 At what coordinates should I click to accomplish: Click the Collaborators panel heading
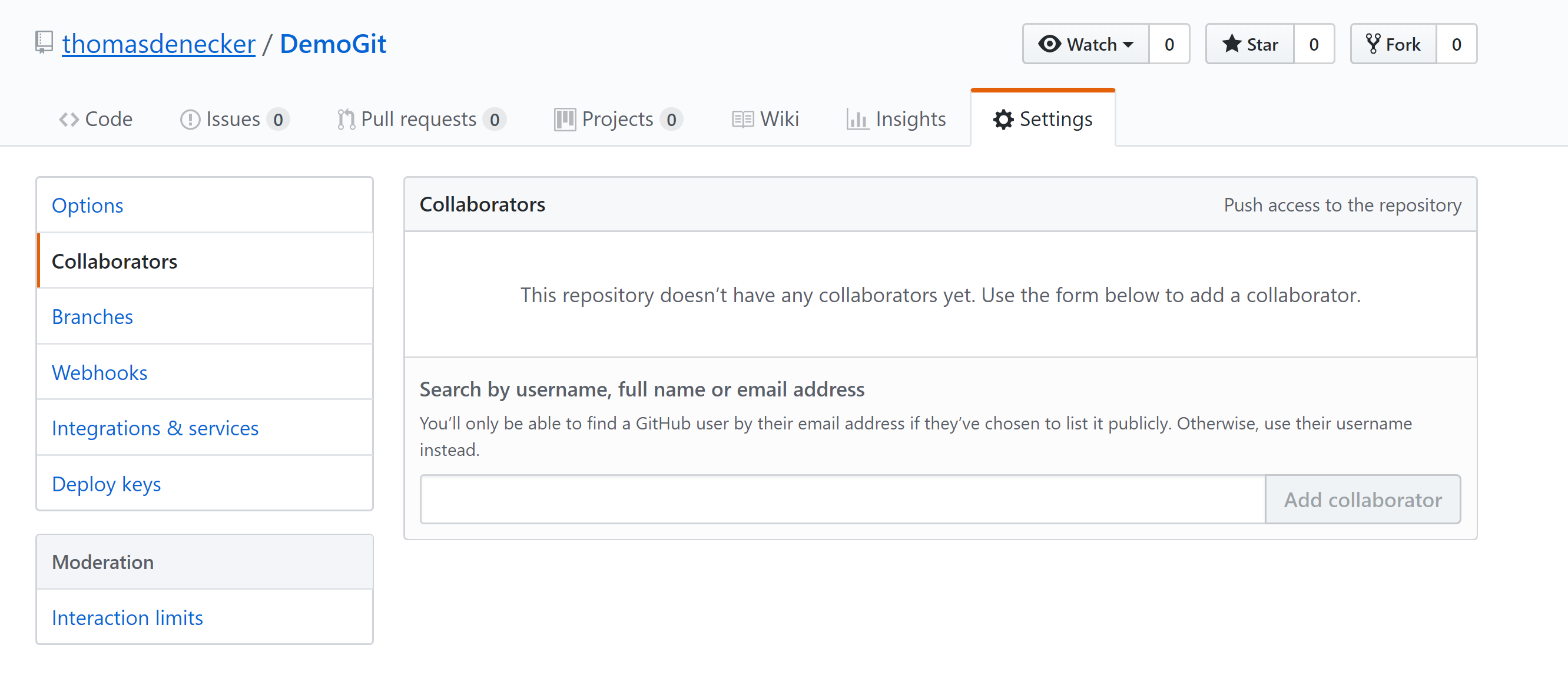[482, 204]
